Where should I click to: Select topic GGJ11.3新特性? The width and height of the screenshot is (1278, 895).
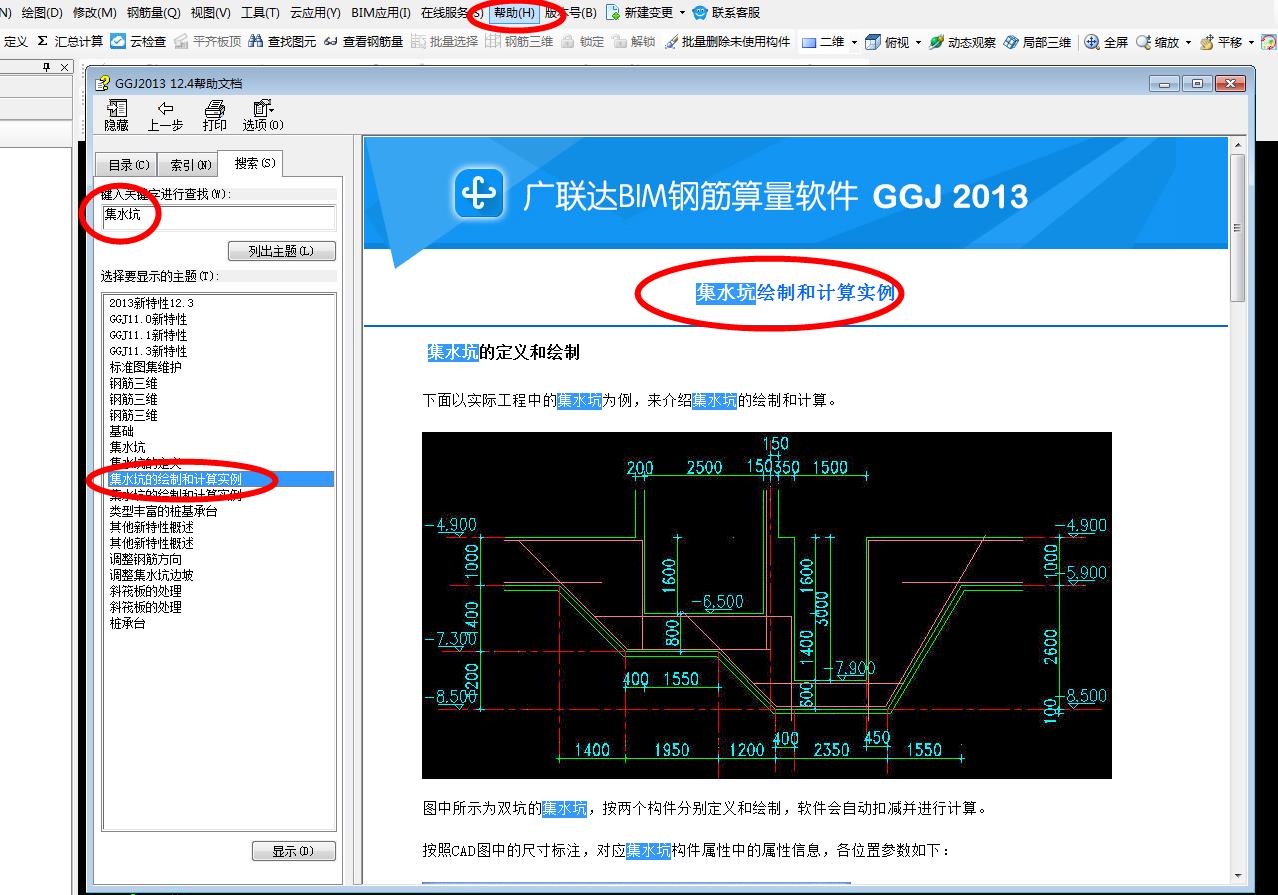click(x=148, y=351)
